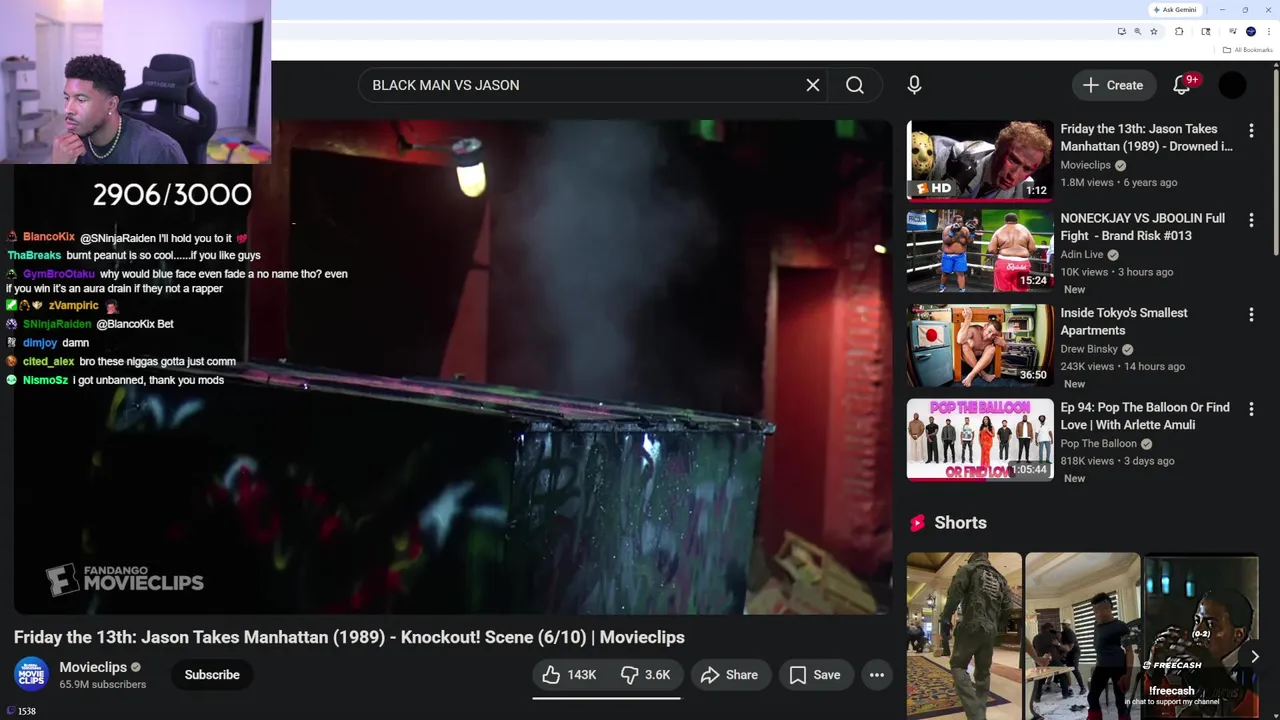Show next Shorts with right chevron
The height and width of the screenshot is (720, 1280).
pyautogui.click(x=1254, y=656)
